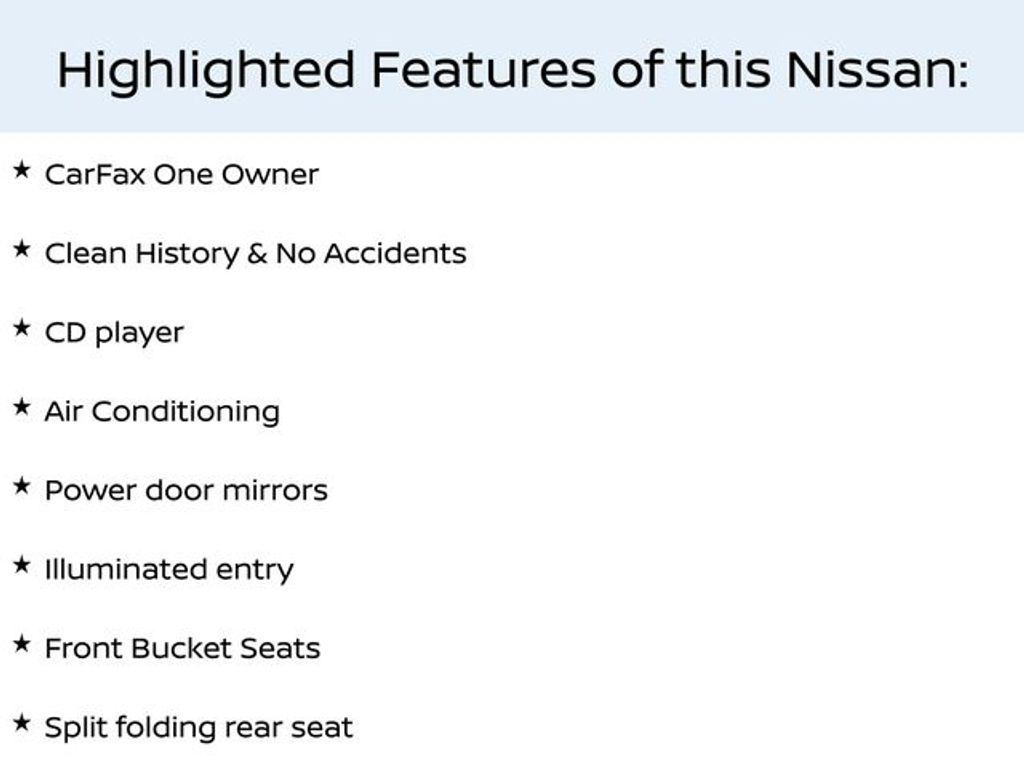Click the star bullet next to CD player
Viewport: 1024px width, 768px height.
22,328
